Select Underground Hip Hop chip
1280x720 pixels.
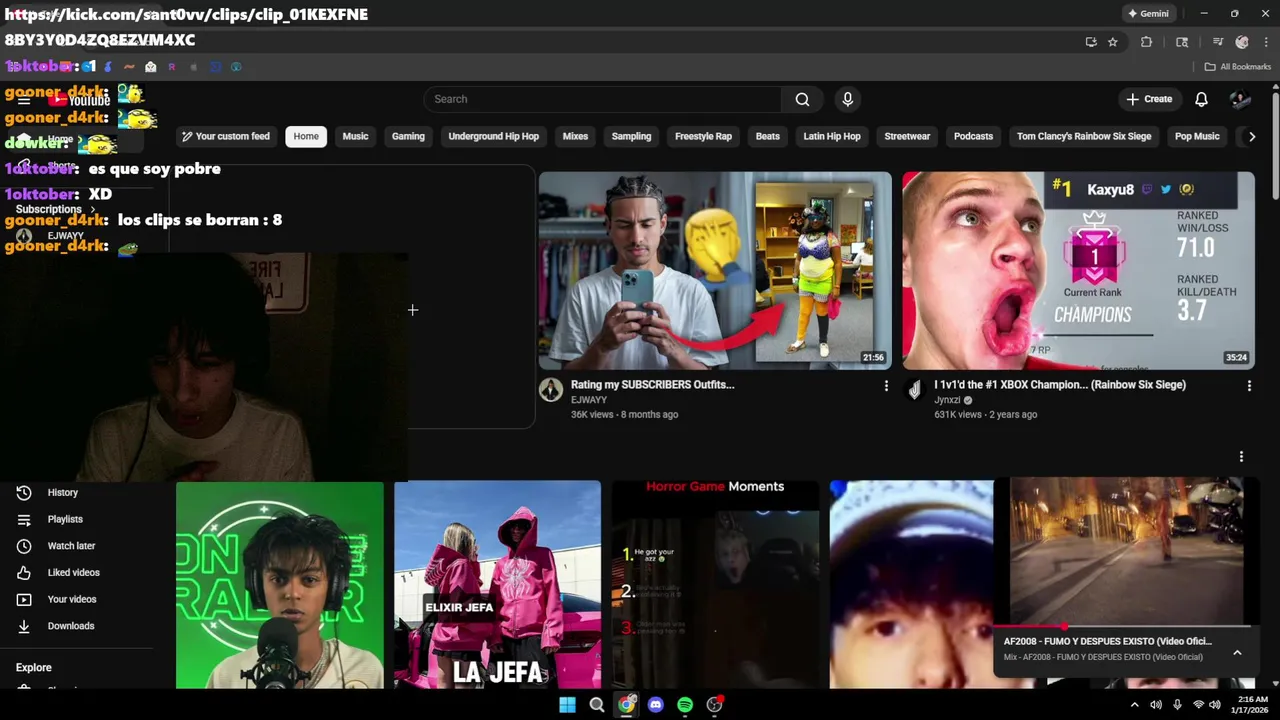(x=493, y=136)
